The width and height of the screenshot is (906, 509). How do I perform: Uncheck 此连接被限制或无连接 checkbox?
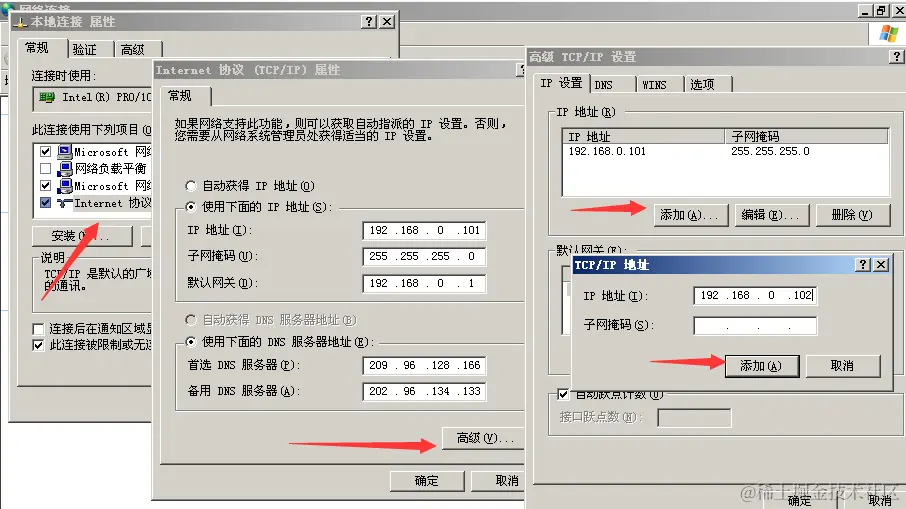click(x=38, y=345)
